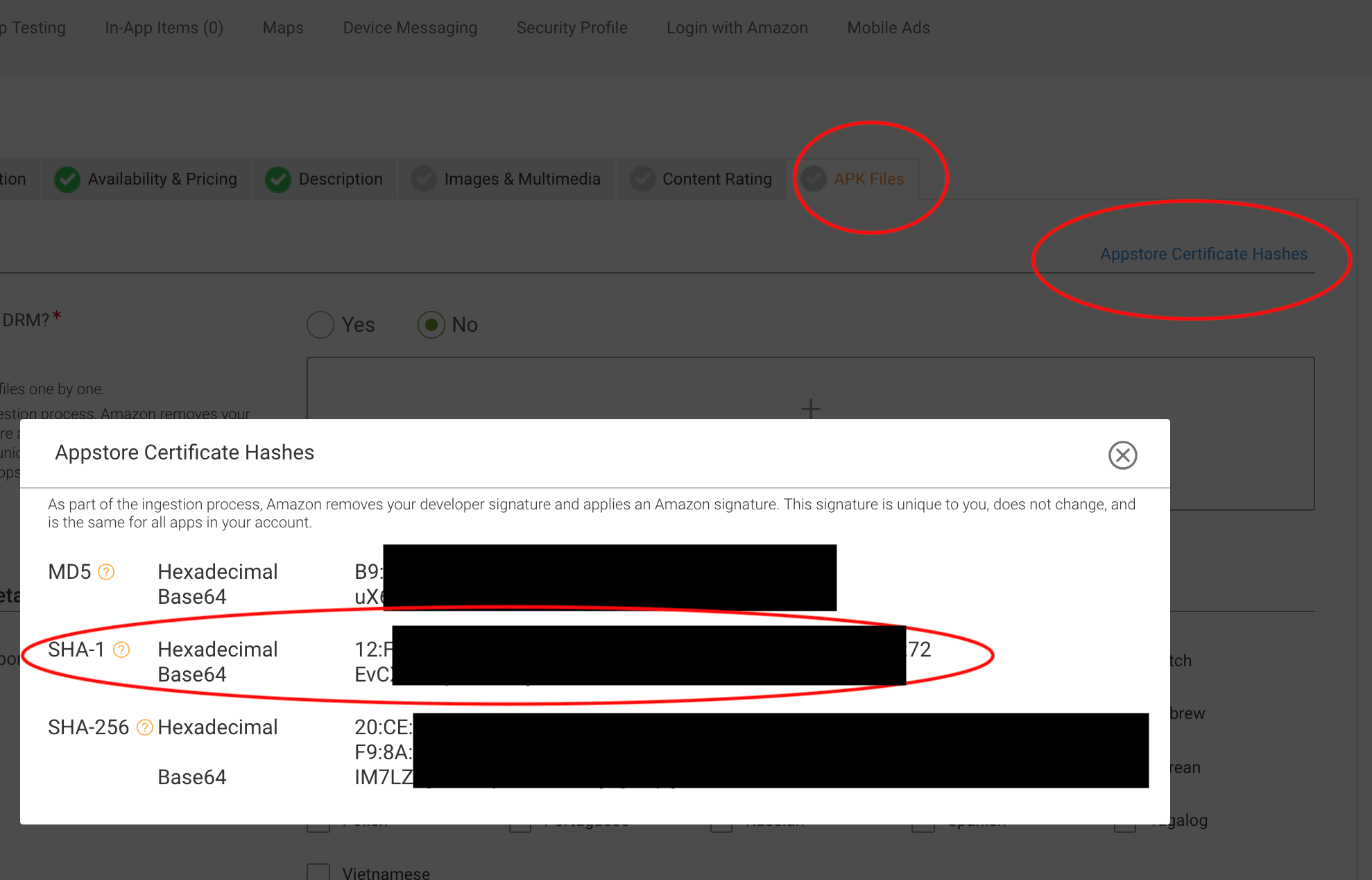Open In-App Items (0) section
1372x880 pixels.
164,28
